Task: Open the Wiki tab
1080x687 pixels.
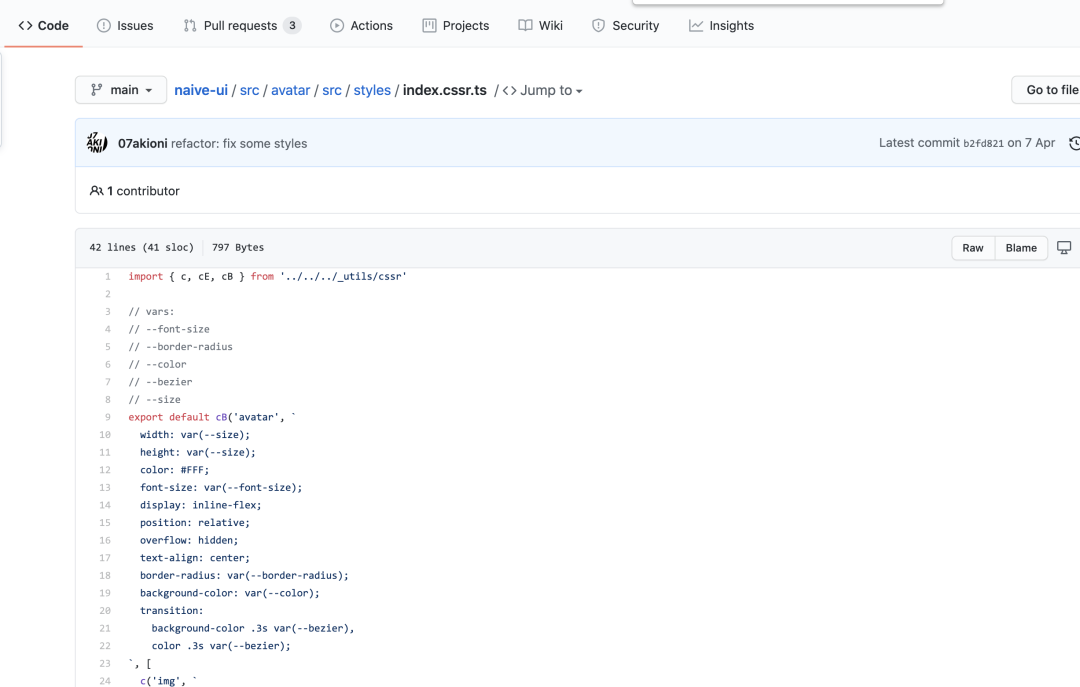Action: 541,26
